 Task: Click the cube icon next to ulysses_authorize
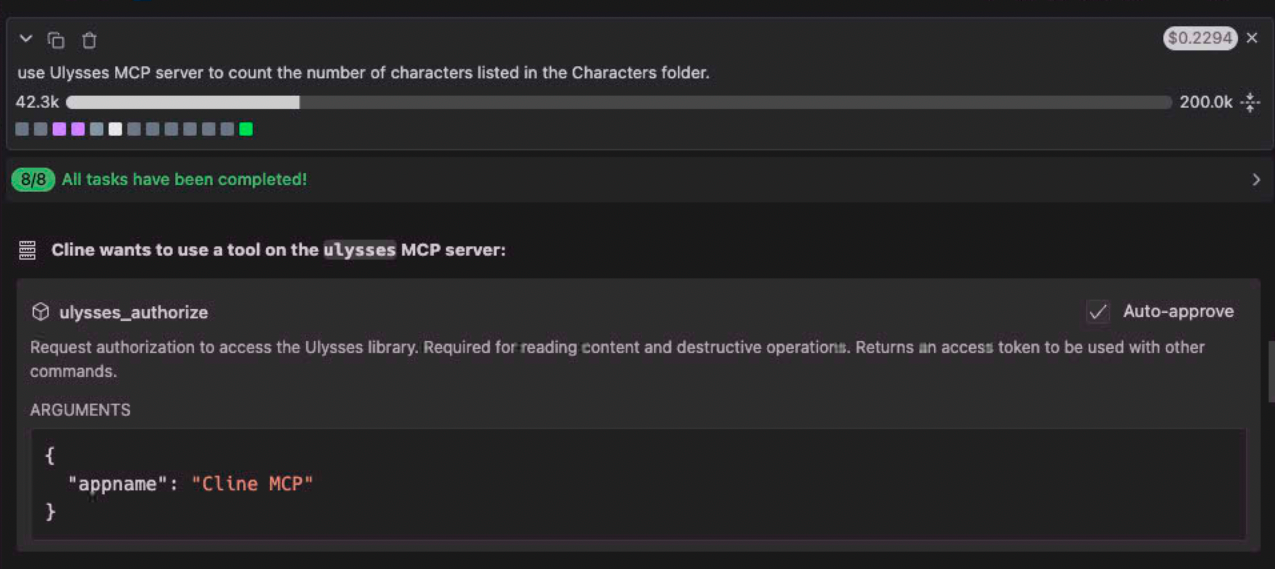[41, 312]
